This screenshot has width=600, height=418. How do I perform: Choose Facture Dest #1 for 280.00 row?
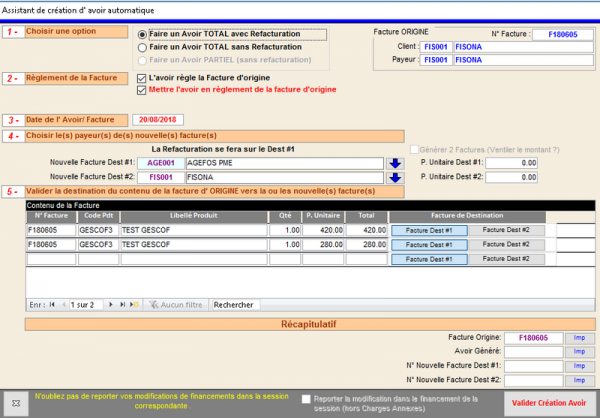pos(428,243)
